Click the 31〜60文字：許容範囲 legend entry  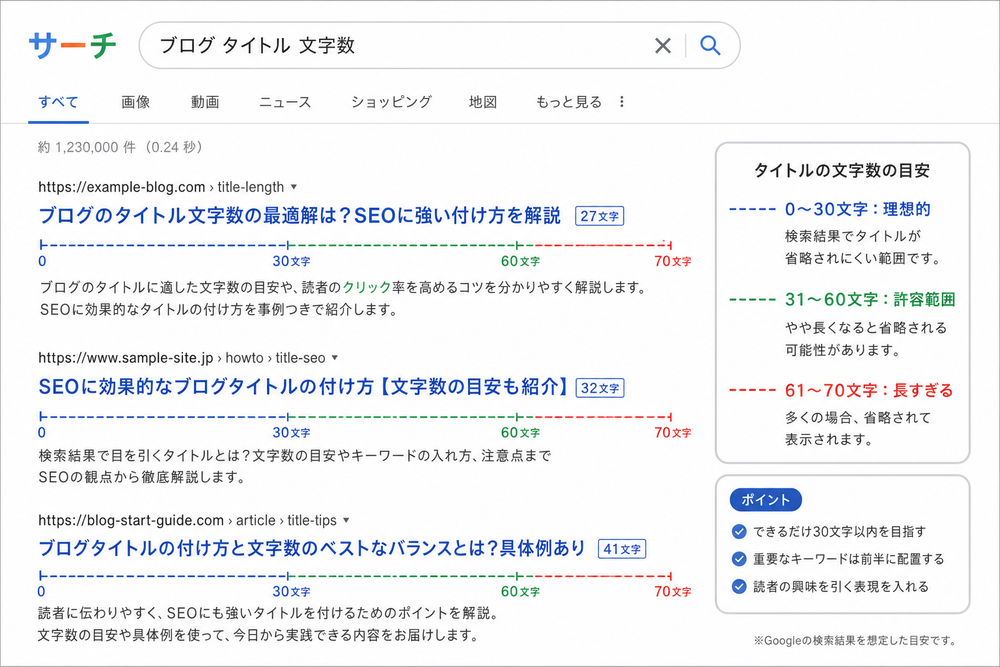point(870,299)
